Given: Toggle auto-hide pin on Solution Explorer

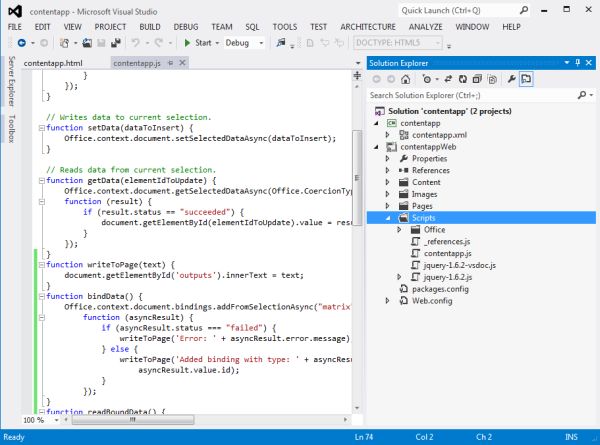Looking at the screenshot, I should [575, 62].
